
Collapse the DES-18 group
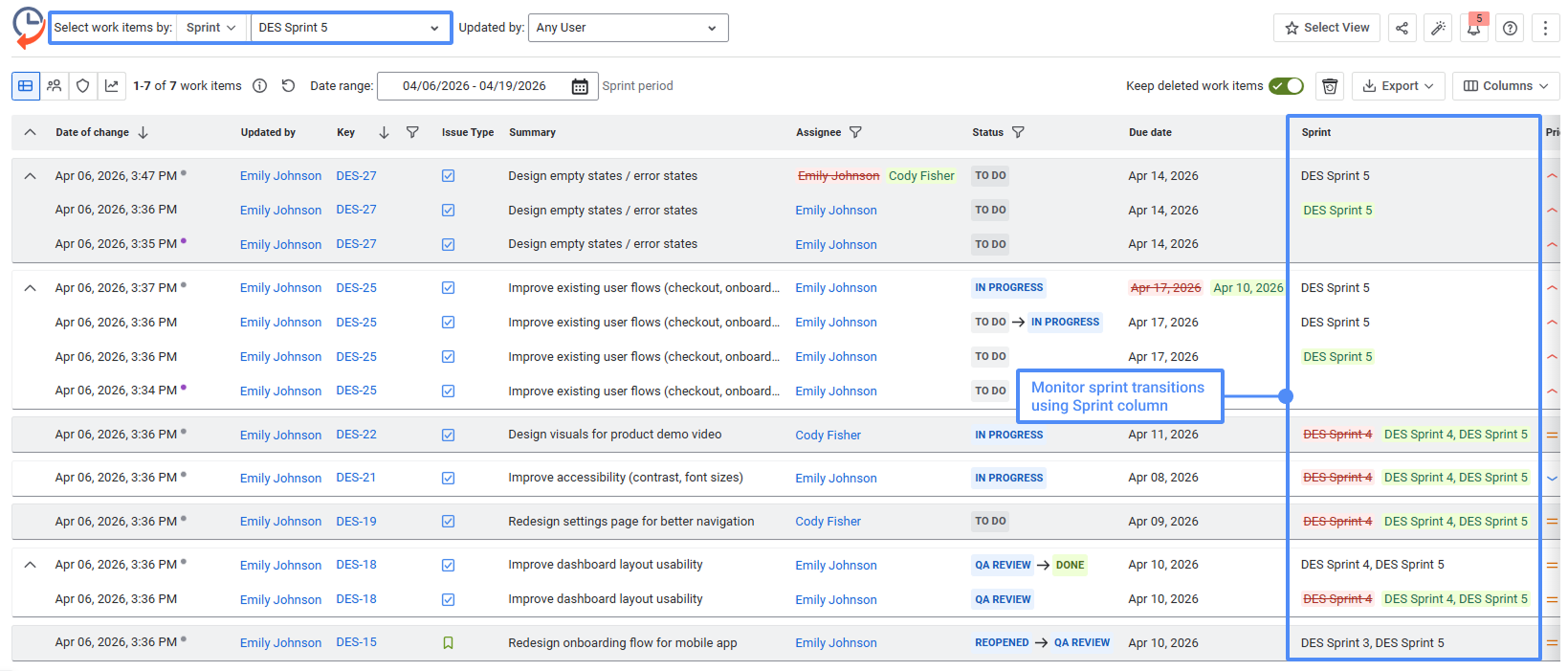pos(31,565)
